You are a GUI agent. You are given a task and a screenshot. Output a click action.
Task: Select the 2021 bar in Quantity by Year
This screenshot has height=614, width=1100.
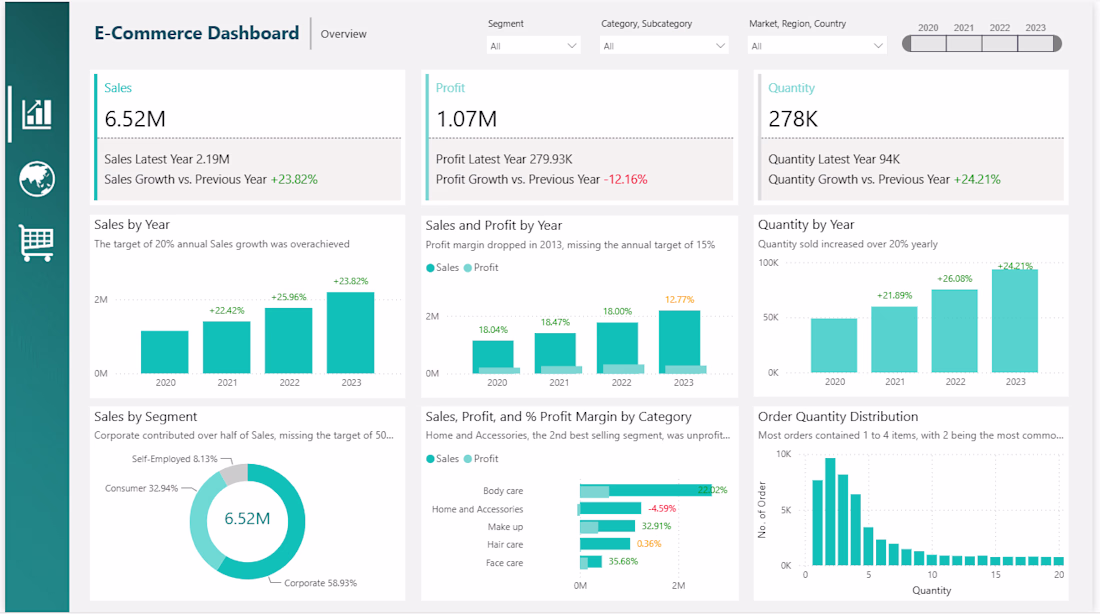pos(894,340)
